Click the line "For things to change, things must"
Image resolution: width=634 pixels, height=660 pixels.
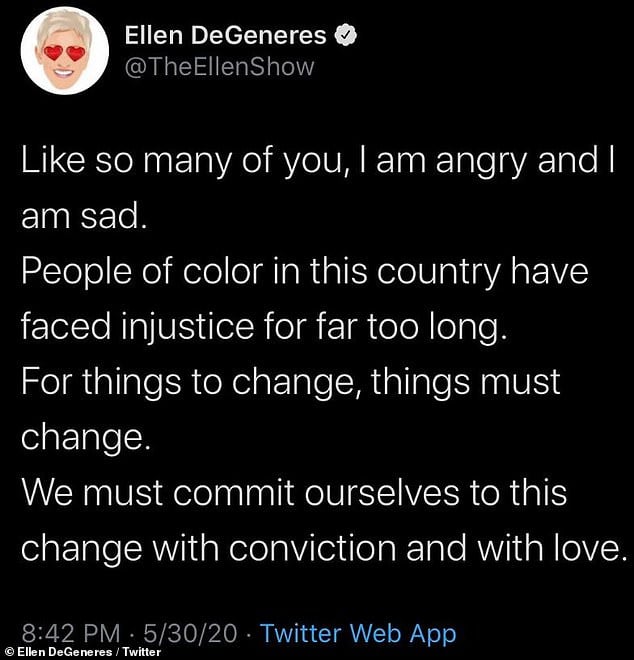click(x=291, y=382)
